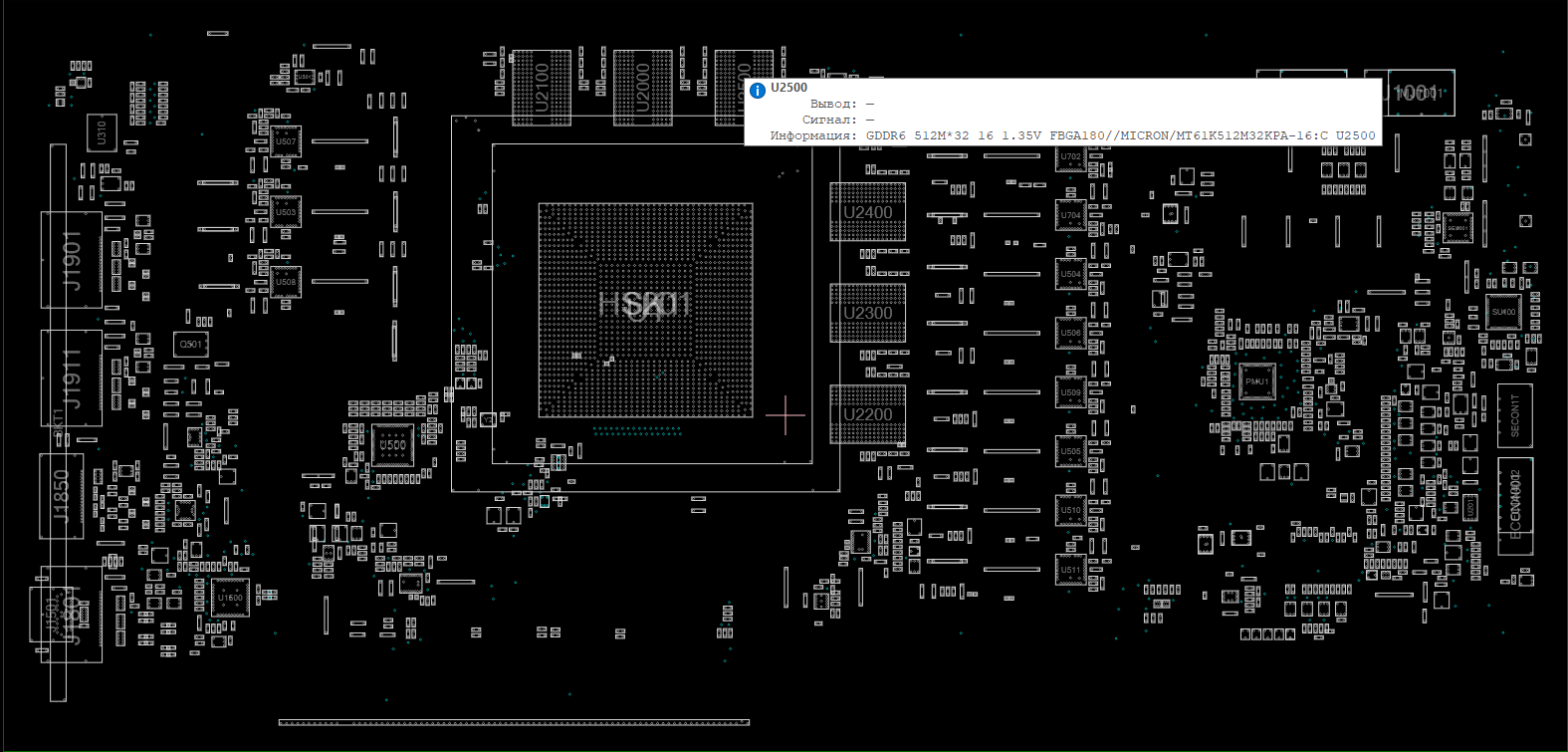Viewport: 1568px width, 752px height.
Task: Select transistor Q501
Action: (190, 345)
